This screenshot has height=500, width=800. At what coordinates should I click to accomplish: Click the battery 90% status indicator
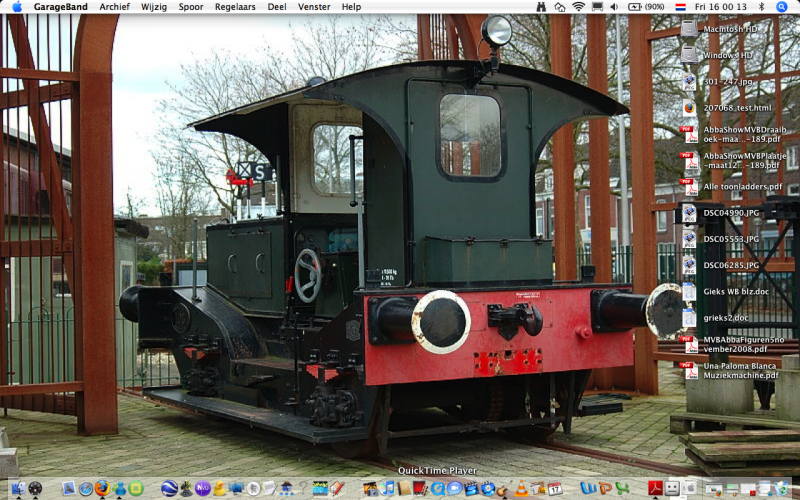tap(646, 7)
